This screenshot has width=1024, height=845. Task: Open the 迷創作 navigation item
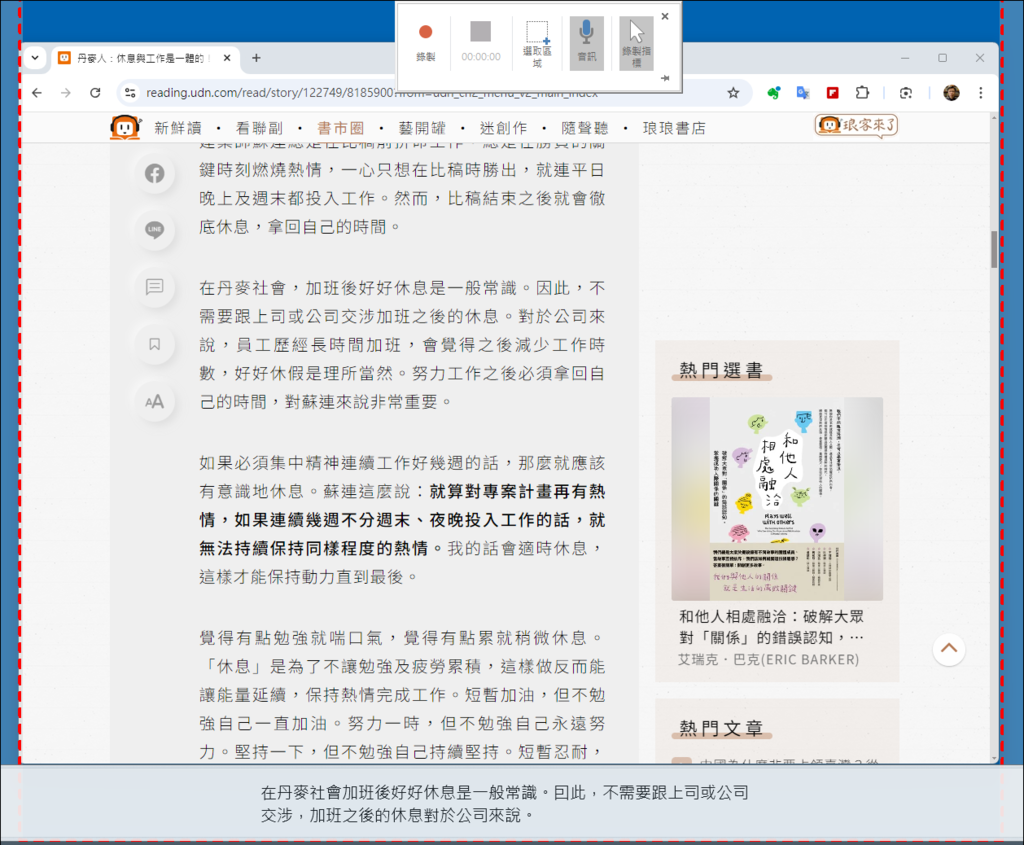click(x=504, y=128)
